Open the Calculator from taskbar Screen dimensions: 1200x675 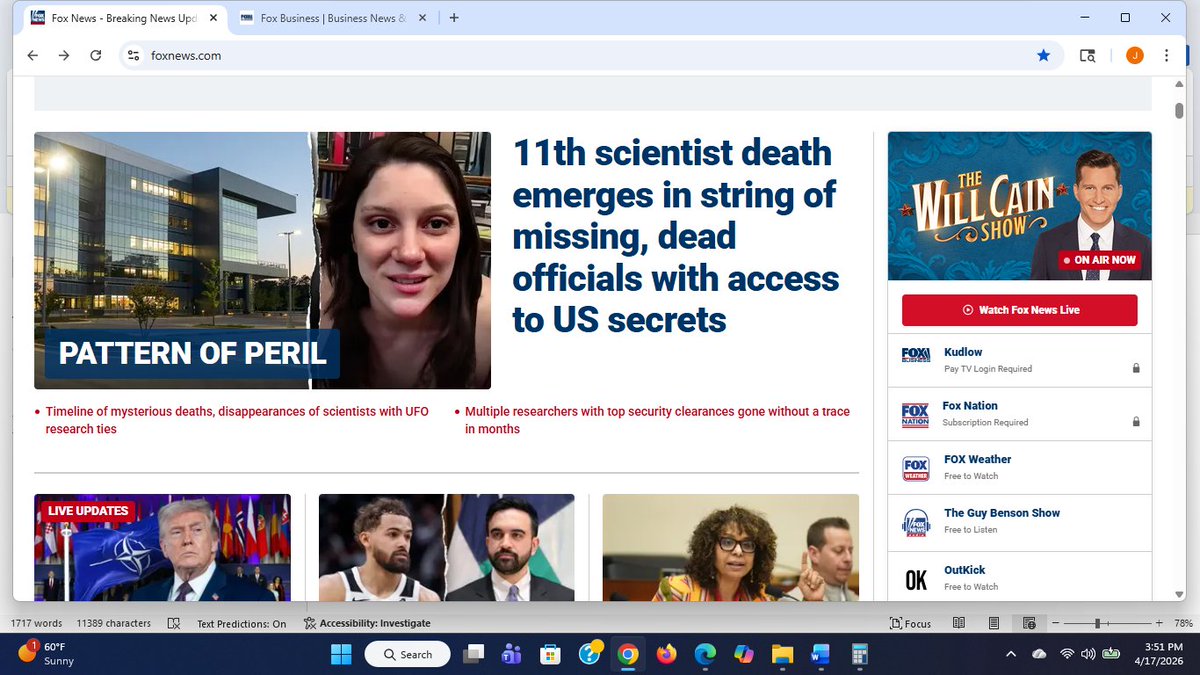[x=858, y=654]
